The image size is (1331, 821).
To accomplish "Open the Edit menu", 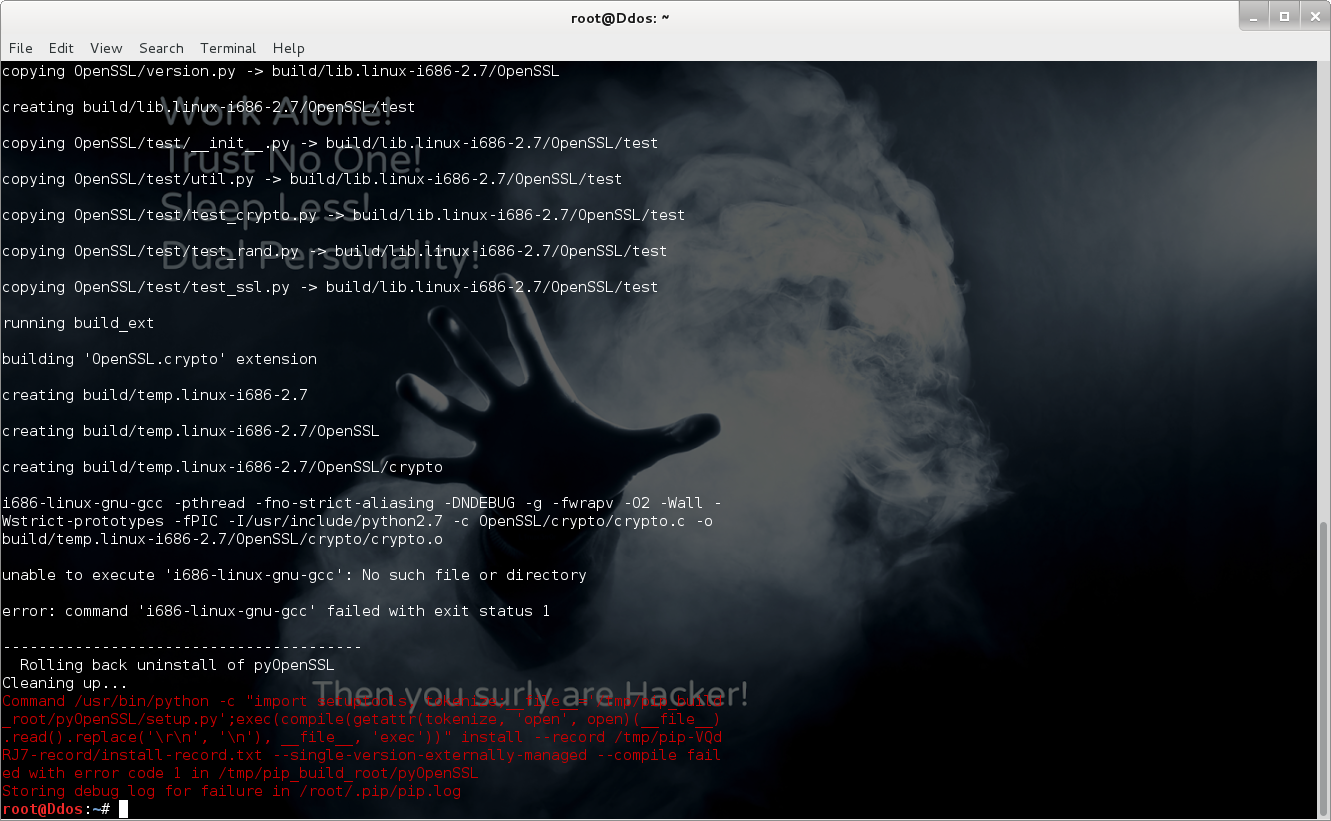I will [x=61, y=48].
